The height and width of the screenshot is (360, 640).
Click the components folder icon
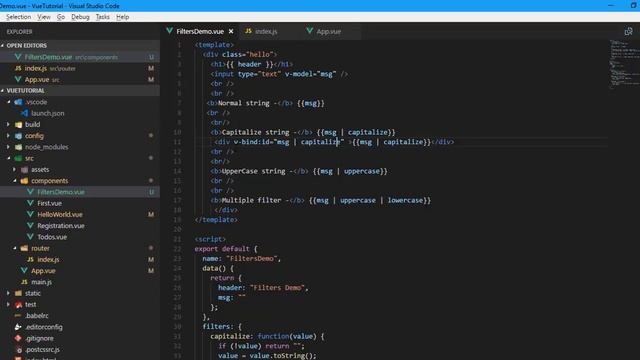24,181
